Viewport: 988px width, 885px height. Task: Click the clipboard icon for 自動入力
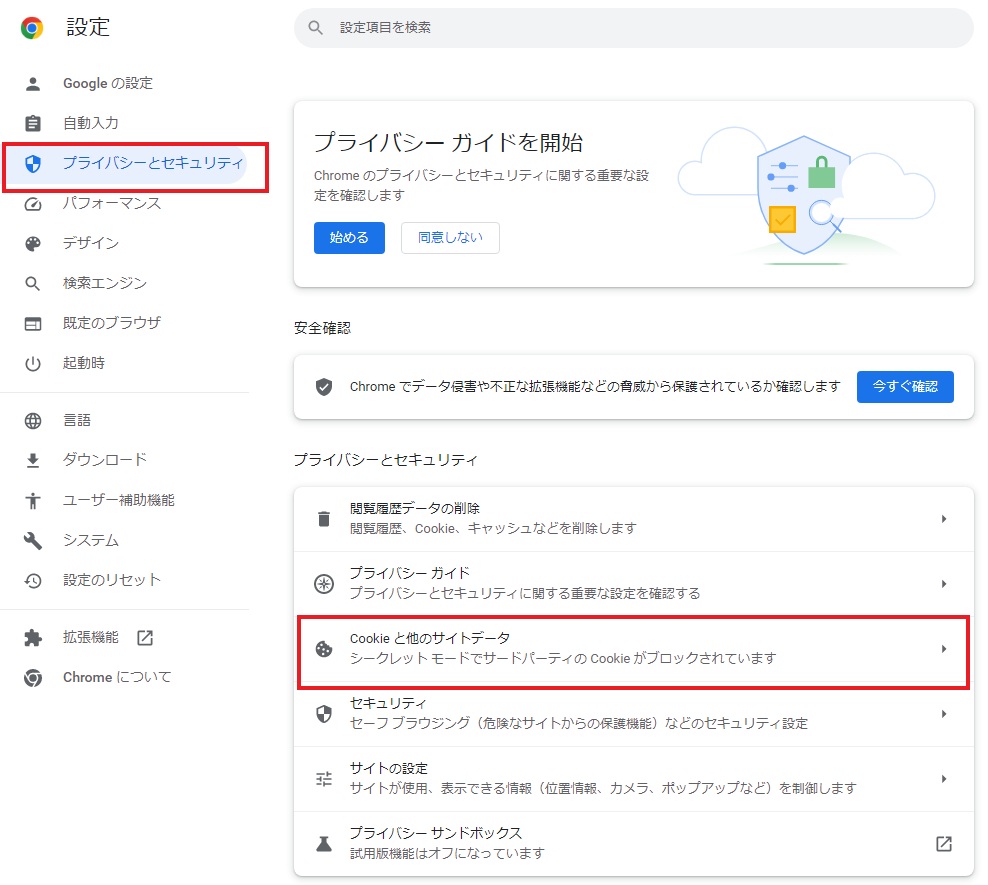pyautogui.click(x=33, y=123)
